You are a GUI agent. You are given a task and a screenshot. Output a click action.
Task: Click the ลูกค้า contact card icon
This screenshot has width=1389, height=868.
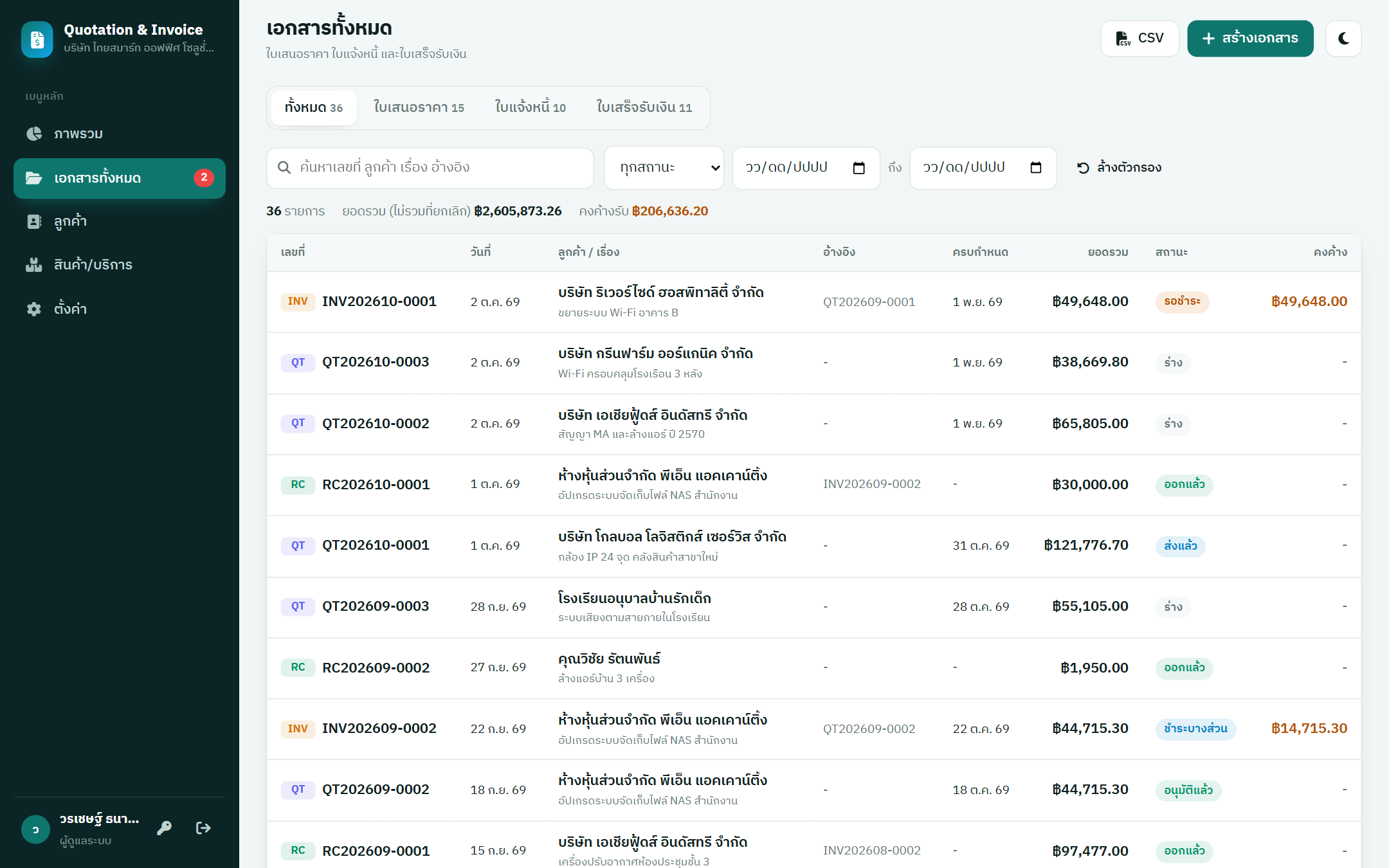[x=34, y=221]
